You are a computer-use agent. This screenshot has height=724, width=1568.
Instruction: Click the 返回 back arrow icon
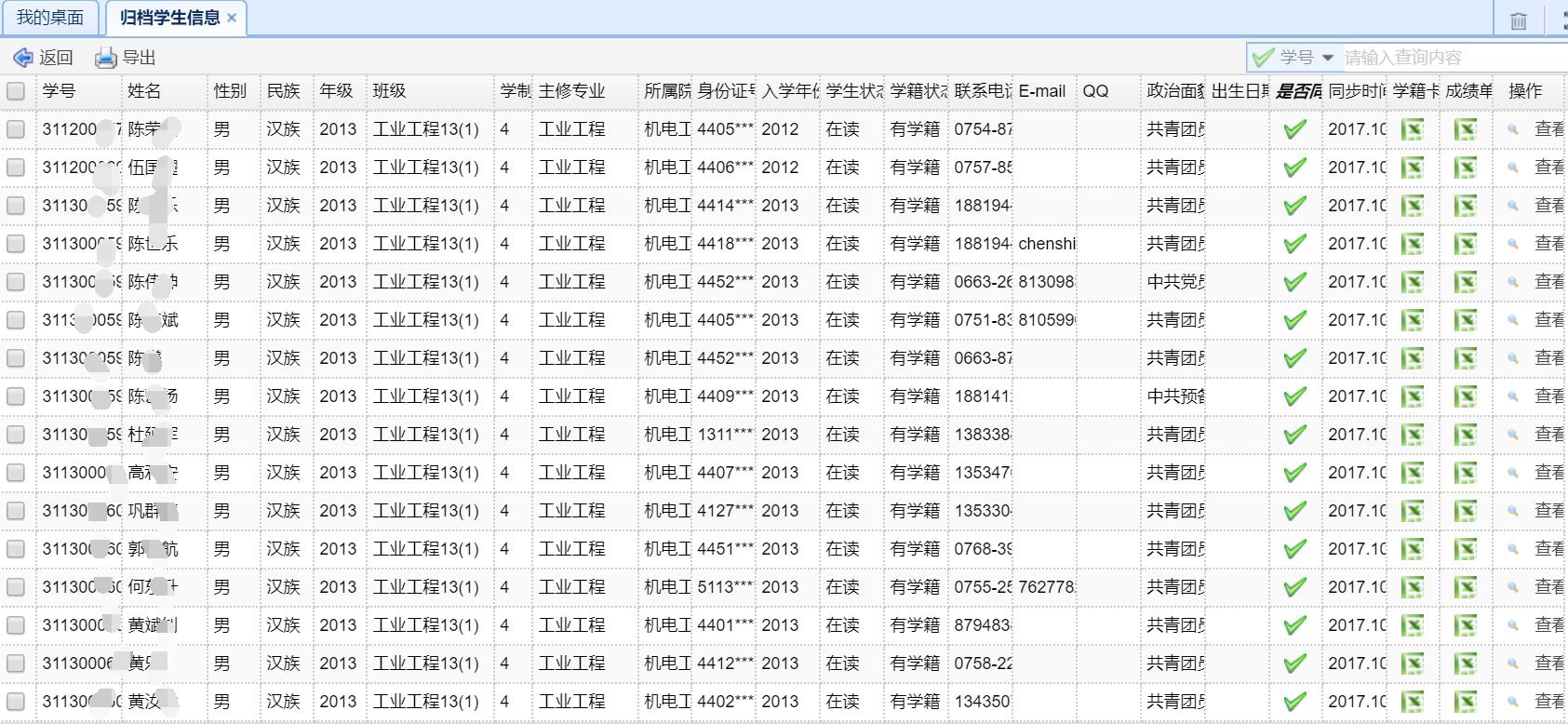click(x=23, y=58)
